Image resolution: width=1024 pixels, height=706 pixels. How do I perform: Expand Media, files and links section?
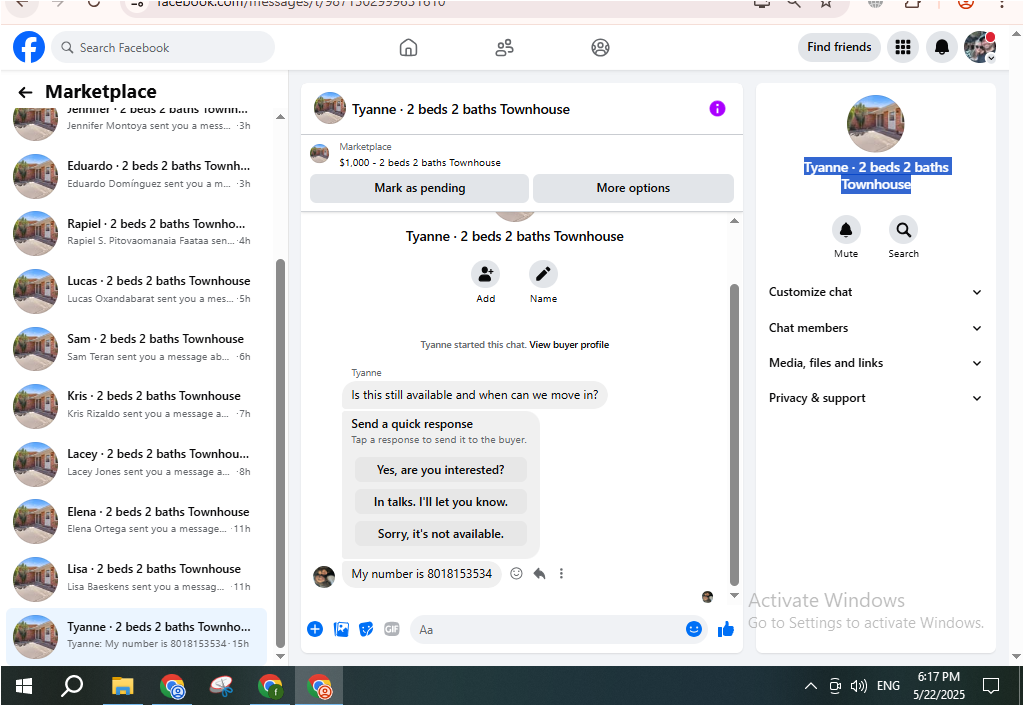pyautogui.click(x=875, y=363)
